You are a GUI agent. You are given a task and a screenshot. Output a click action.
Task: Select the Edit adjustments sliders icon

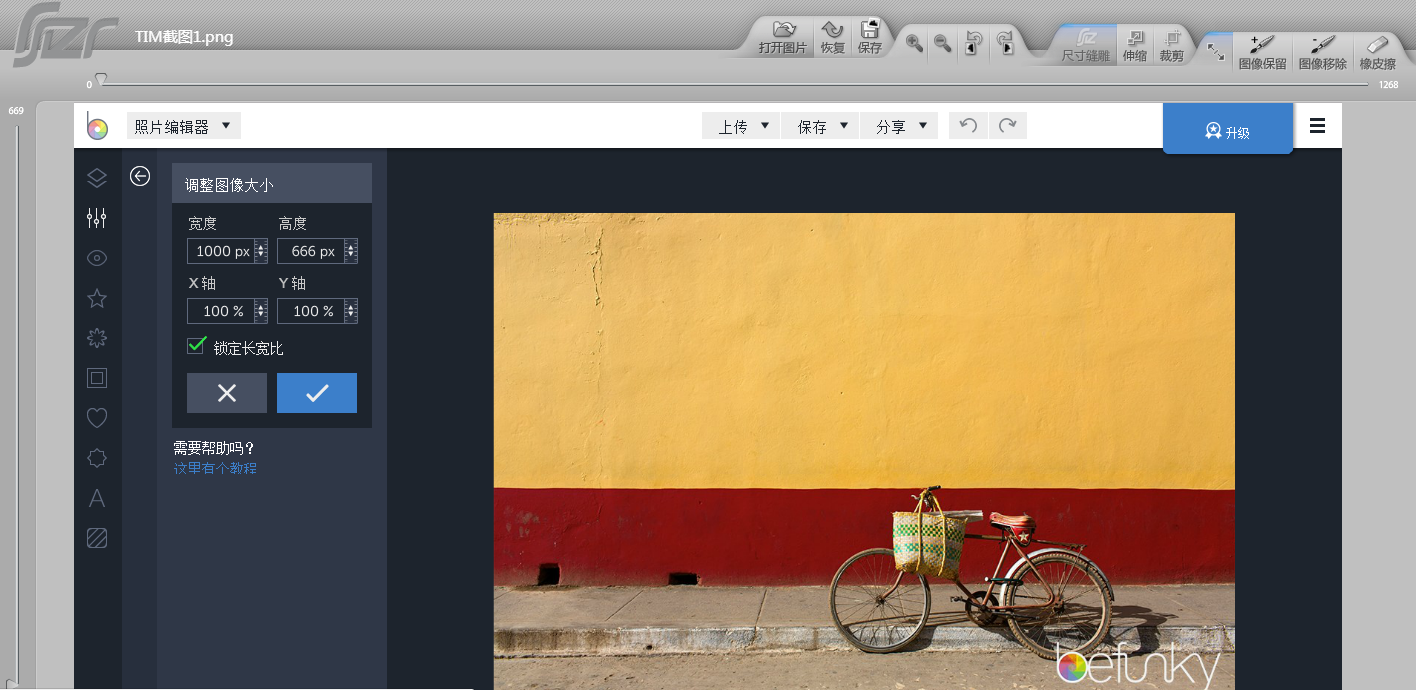pyautogui.click(x=97, y=218)
